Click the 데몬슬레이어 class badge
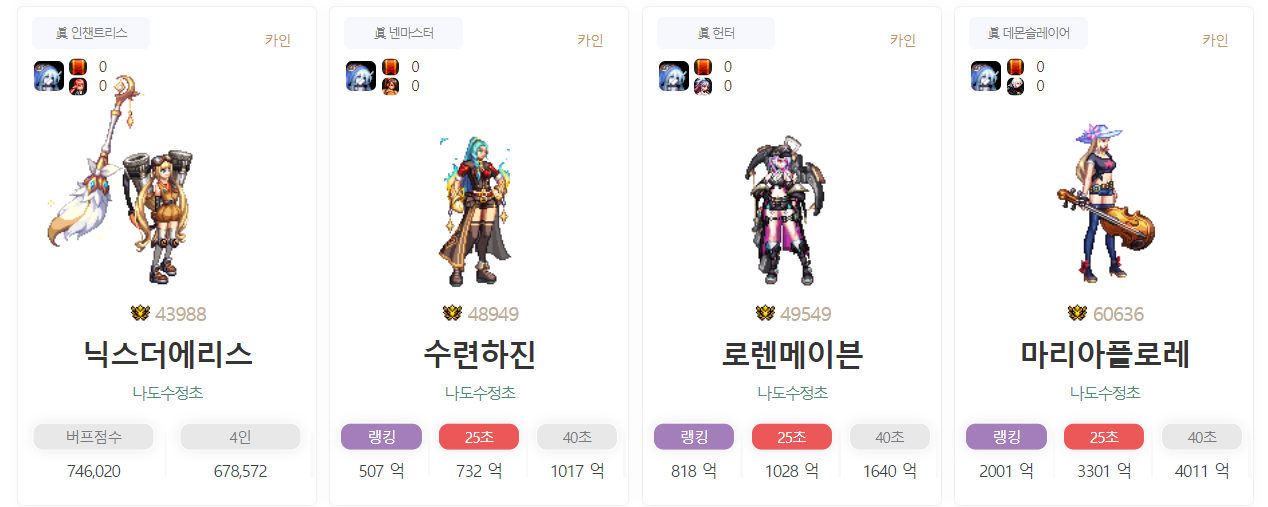 click(1028, 33)
